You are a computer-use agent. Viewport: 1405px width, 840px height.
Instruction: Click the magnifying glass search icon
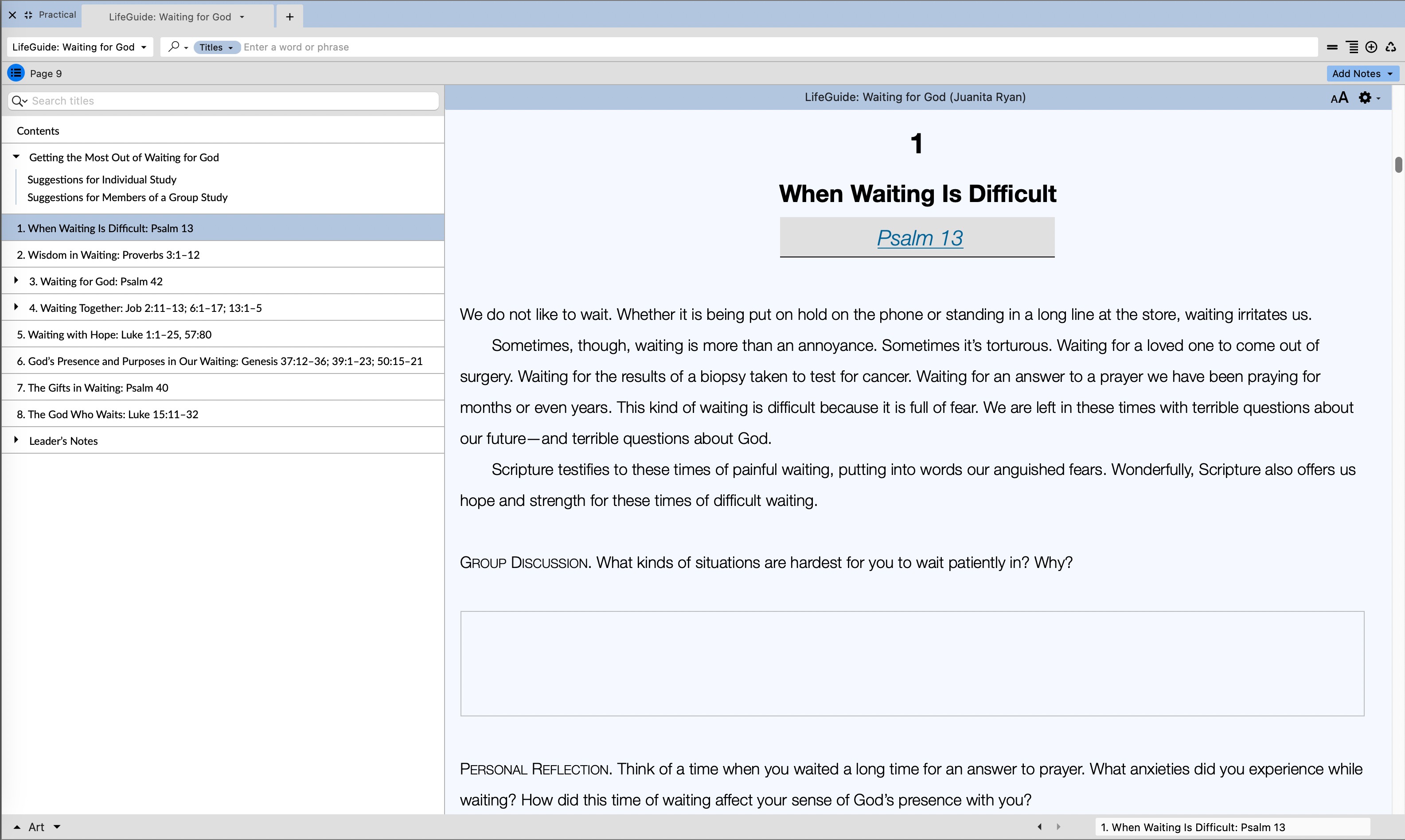174,47
